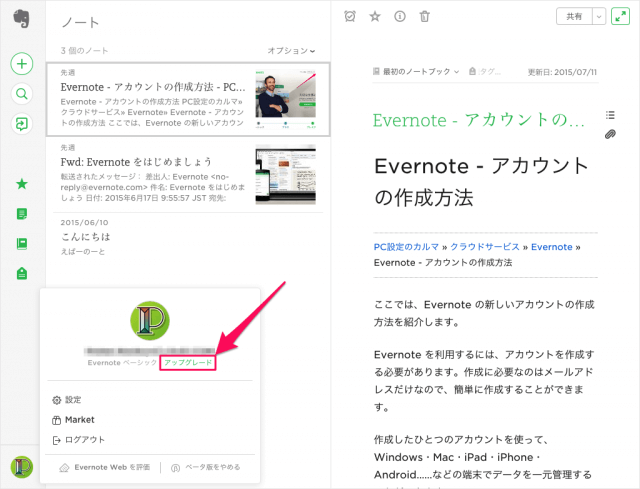Click the Fwd: Evernote note thumbnail
640x489 pixels.
point(285,174)
